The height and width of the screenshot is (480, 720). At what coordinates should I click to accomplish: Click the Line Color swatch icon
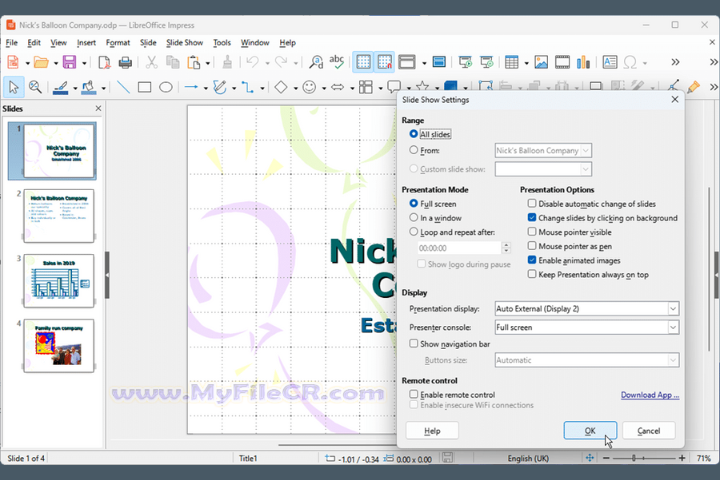point(61,87)
